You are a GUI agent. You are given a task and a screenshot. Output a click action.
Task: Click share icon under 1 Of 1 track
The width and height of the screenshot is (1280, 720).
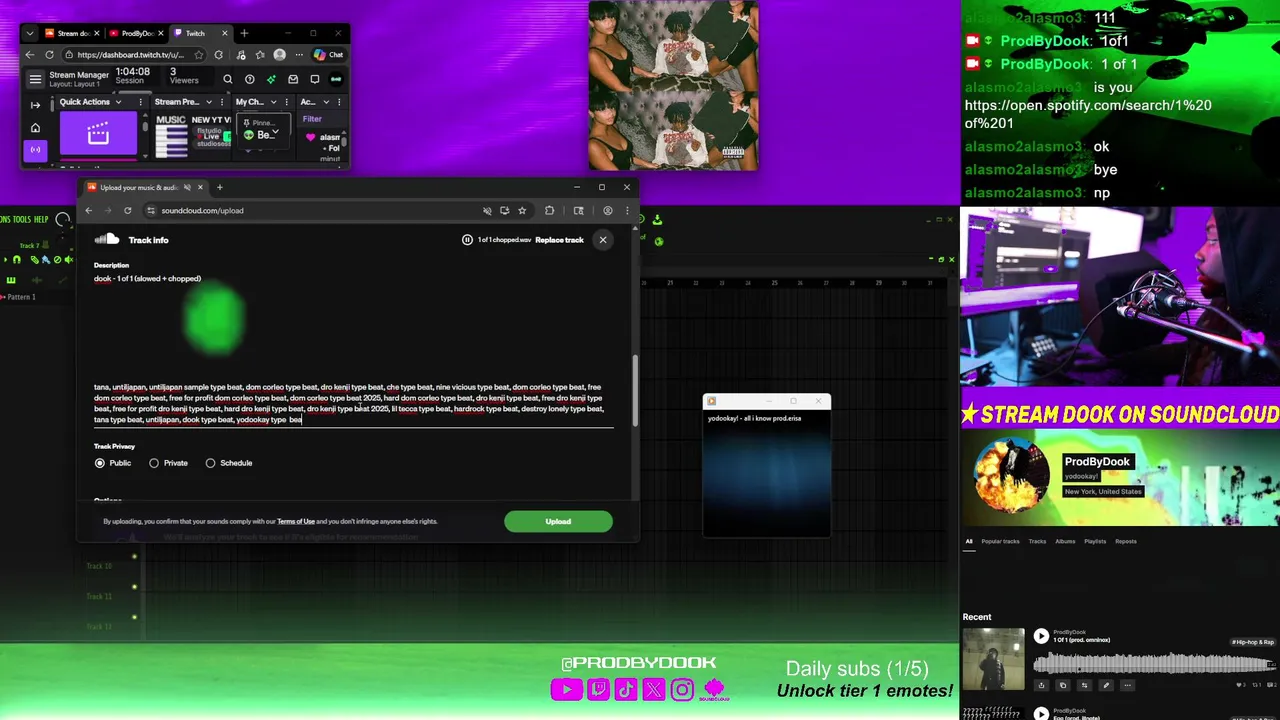1041,685
